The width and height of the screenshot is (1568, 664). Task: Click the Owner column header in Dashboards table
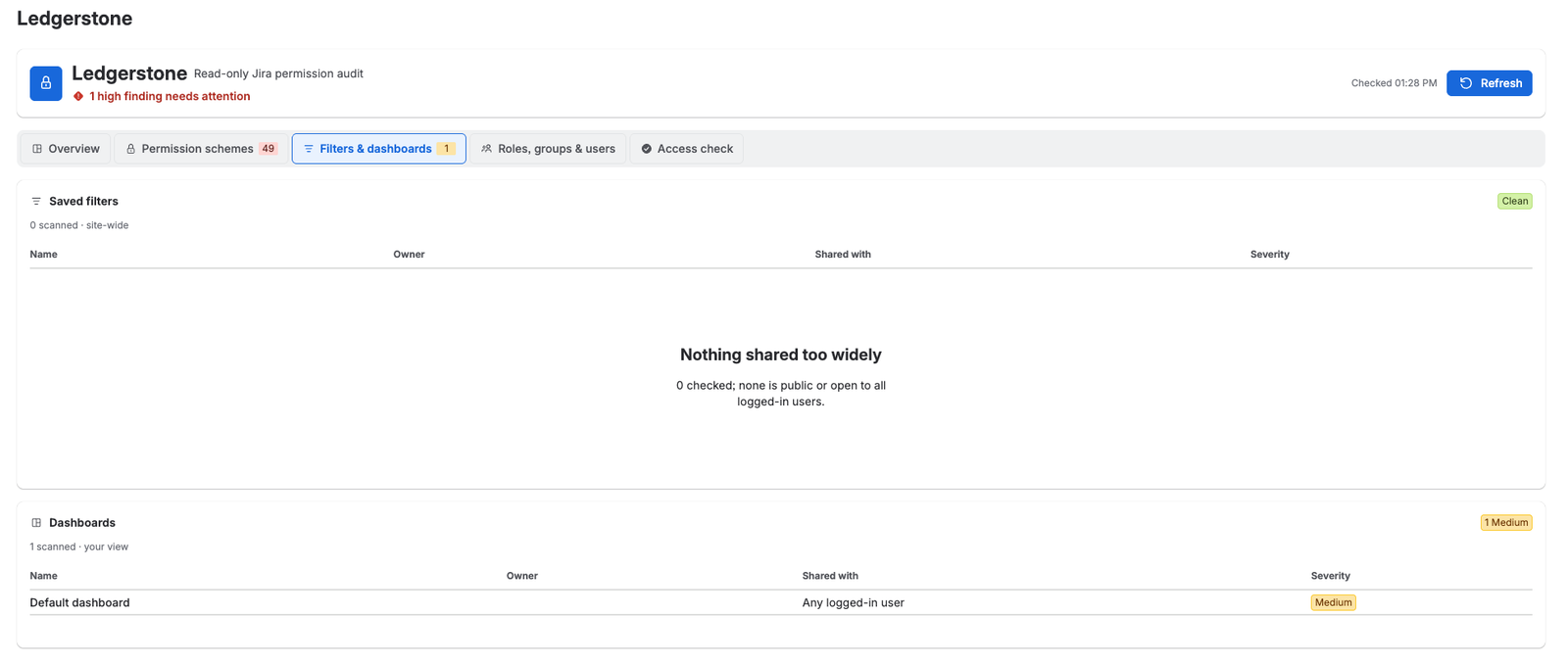coord(521,576)
